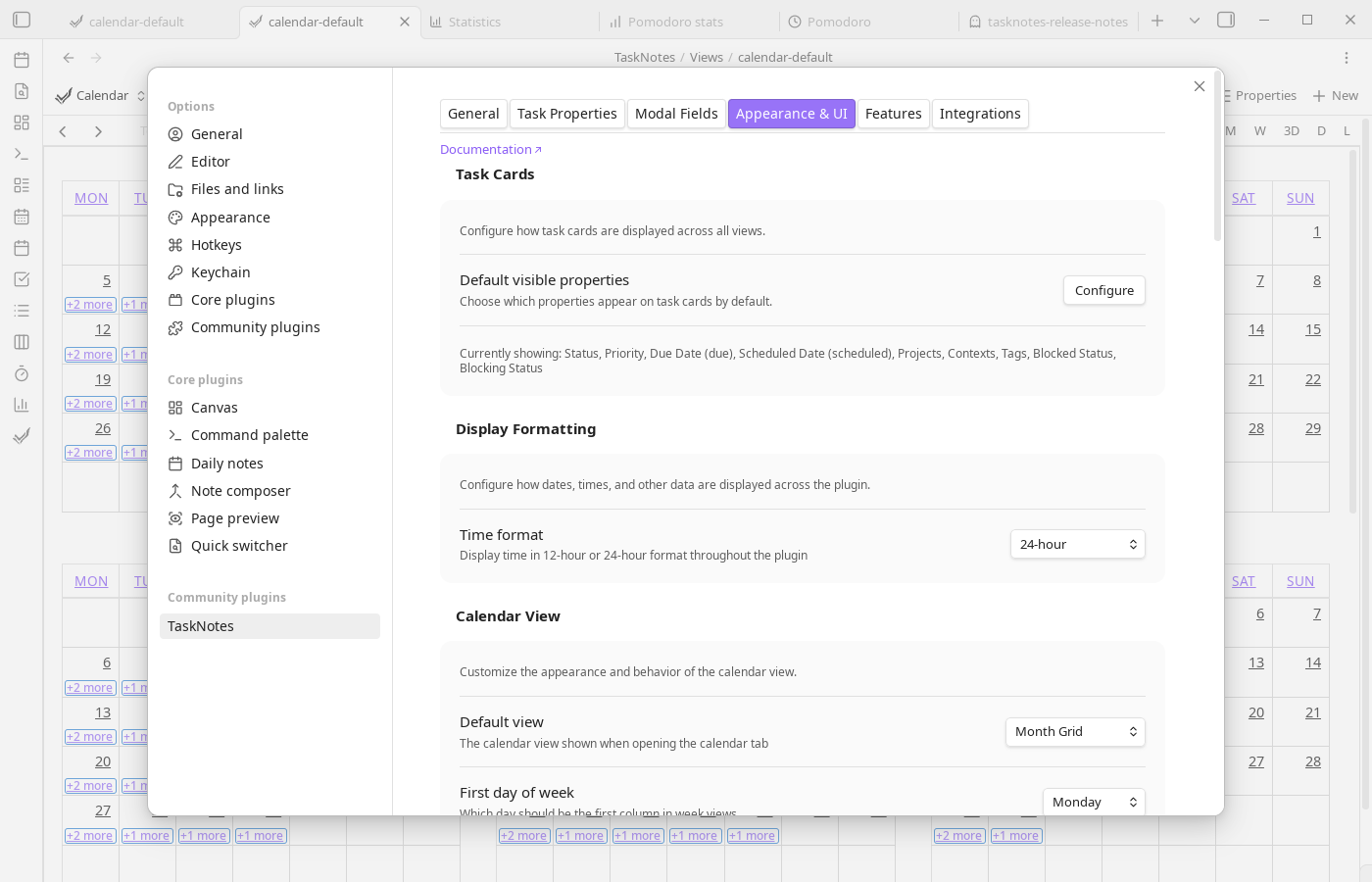
Task: Open the mini calendar ribbon icon
Action: [x=21, y=217]
